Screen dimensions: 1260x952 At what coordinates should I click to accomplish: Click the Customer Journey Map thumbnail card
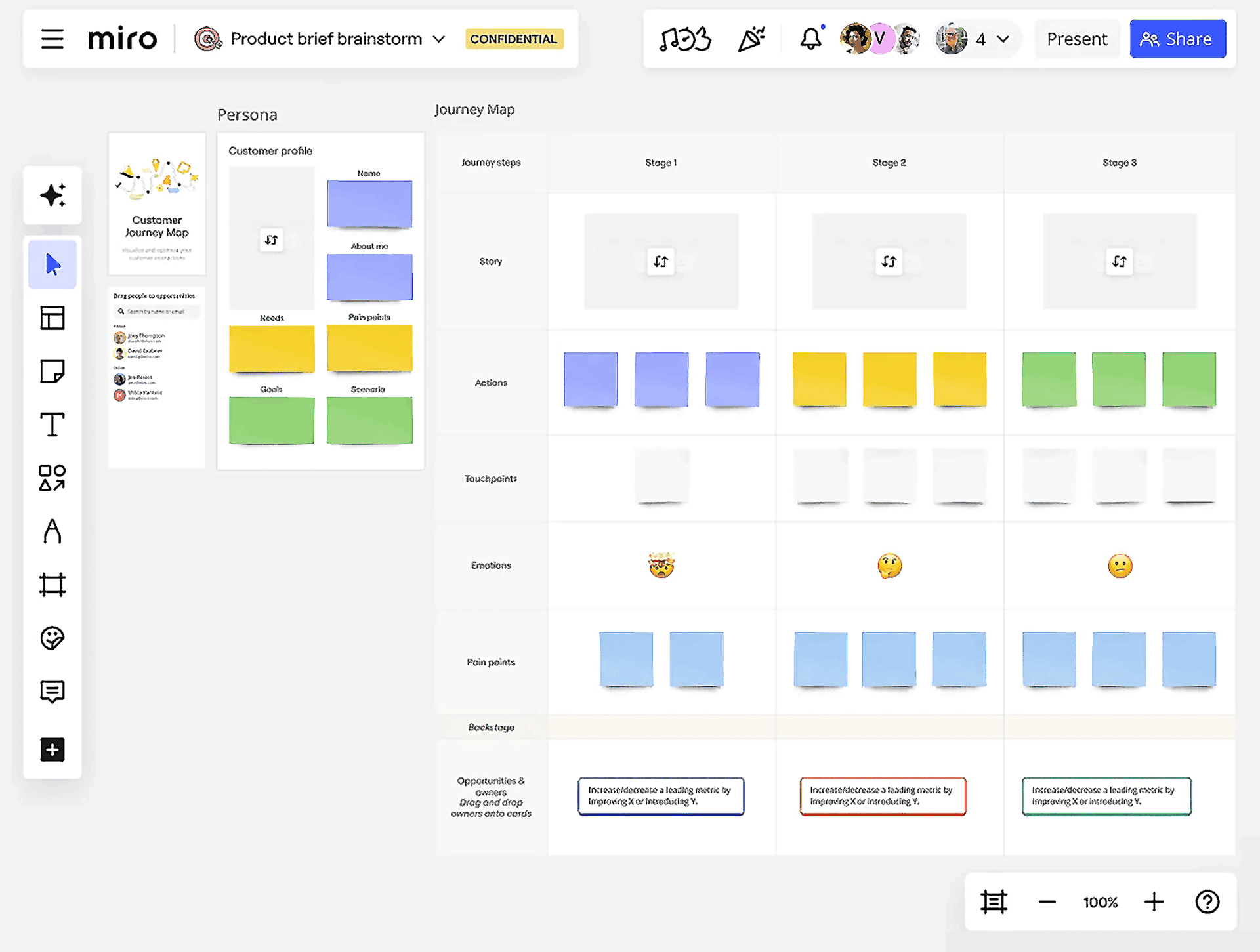(x=157, y=204)
